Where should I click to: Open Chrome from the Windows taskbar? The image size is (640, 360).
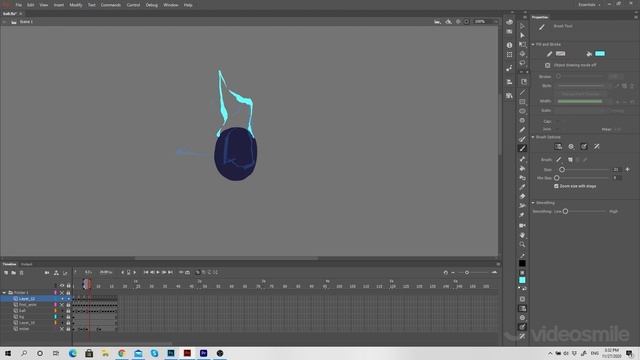tap(122, 353)
